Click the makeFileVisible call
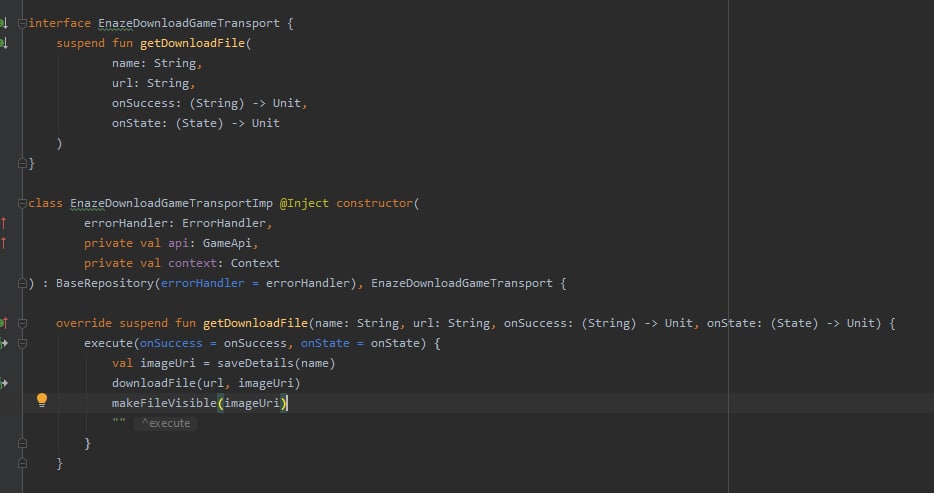This screenshot has height=493, width=934. 164,403
